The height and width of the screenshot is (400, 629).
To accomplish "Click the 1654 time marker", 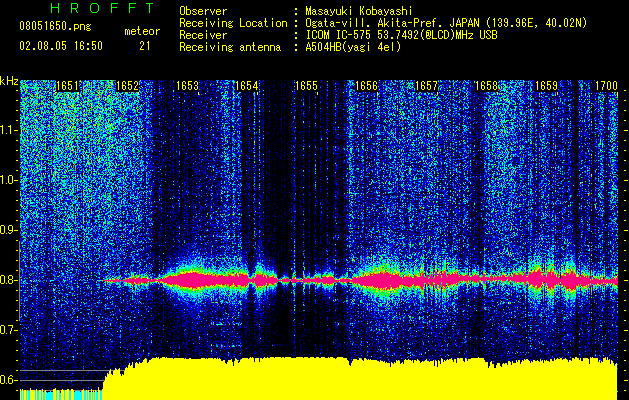I will 247,86.
